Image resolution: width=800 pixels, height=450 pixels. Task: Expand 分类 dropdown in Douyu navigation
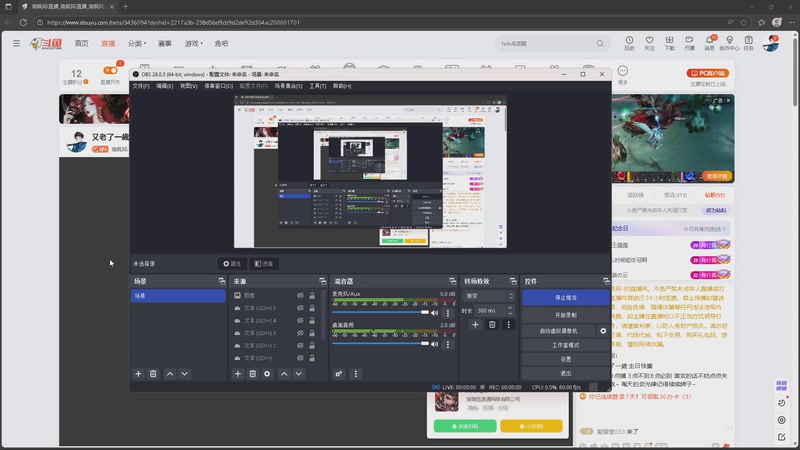137,43
